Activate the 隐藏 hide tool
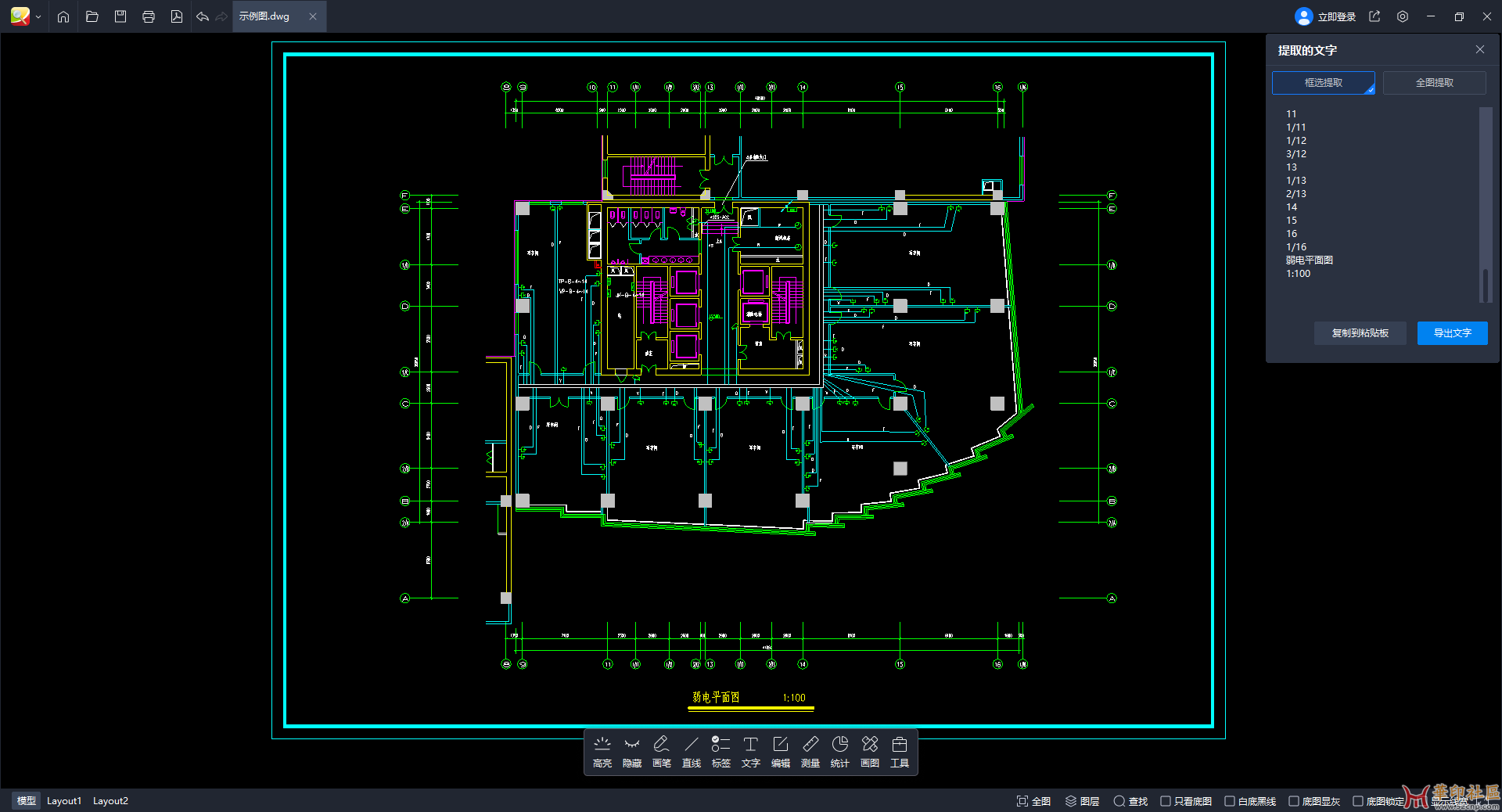Image resolution: width=1502 pixels, height=812 pixels. pos(631,752)
